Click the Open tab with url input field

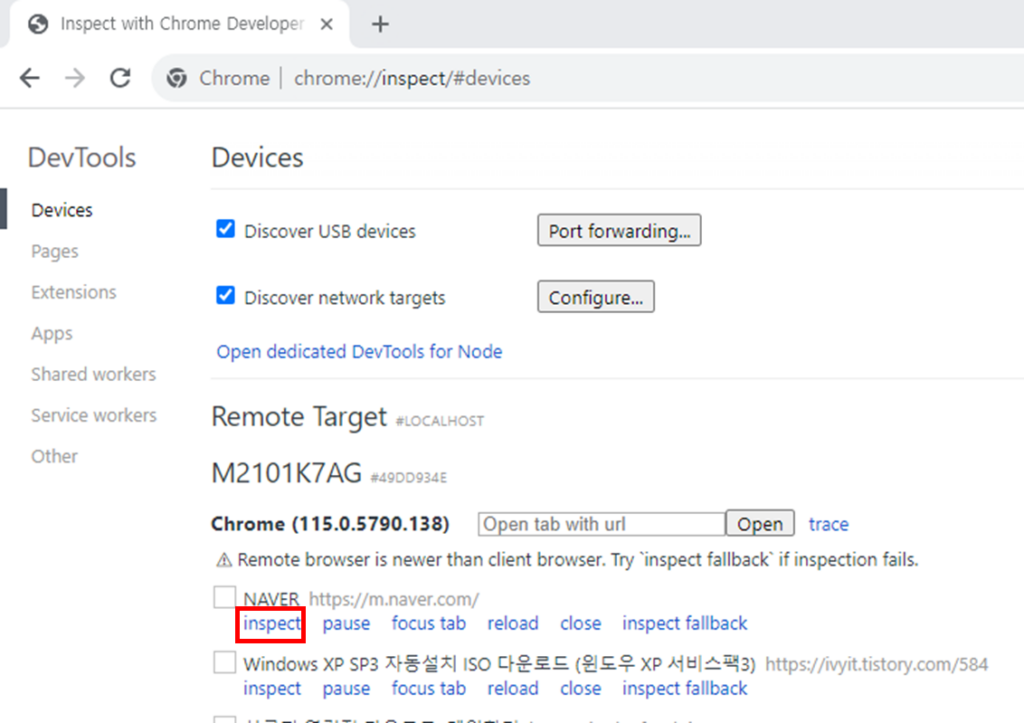600,523
